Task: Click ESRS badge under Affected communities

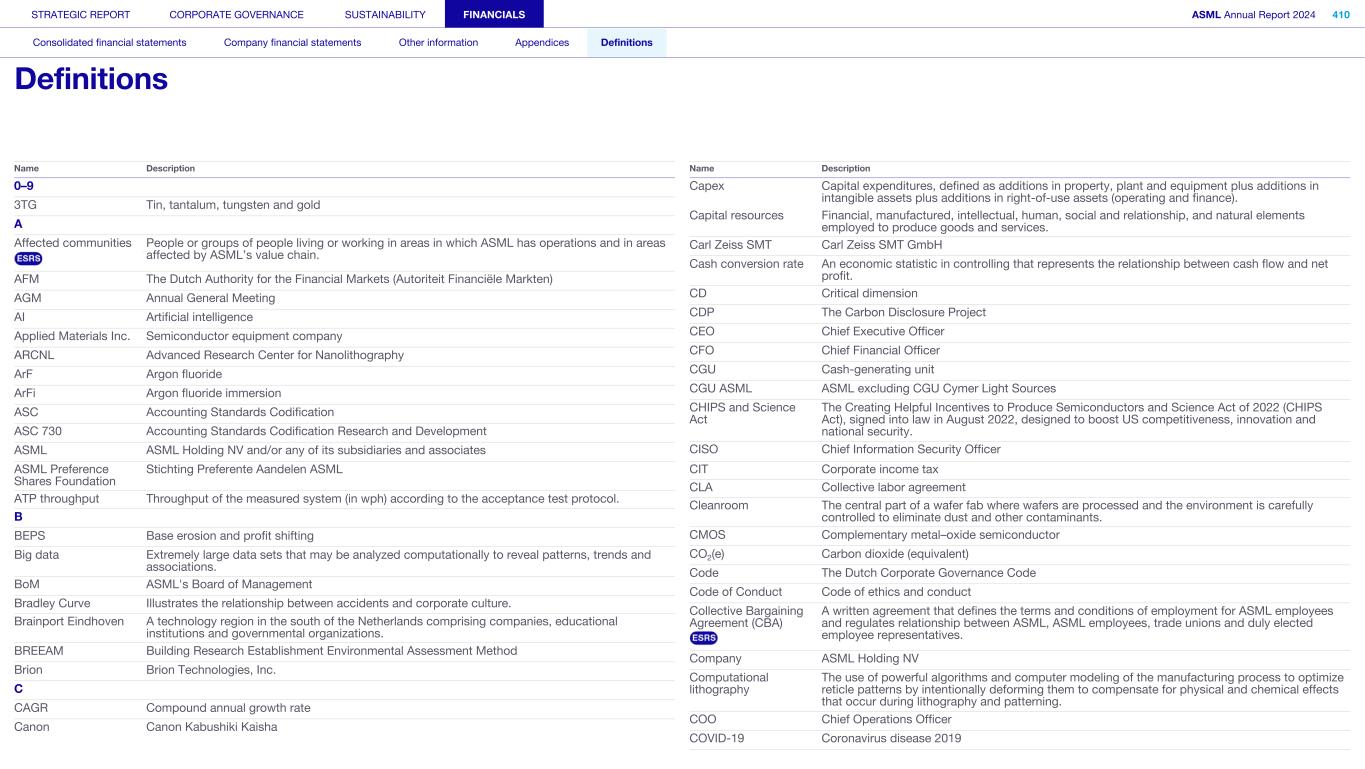Action: [x=28, y=259]
